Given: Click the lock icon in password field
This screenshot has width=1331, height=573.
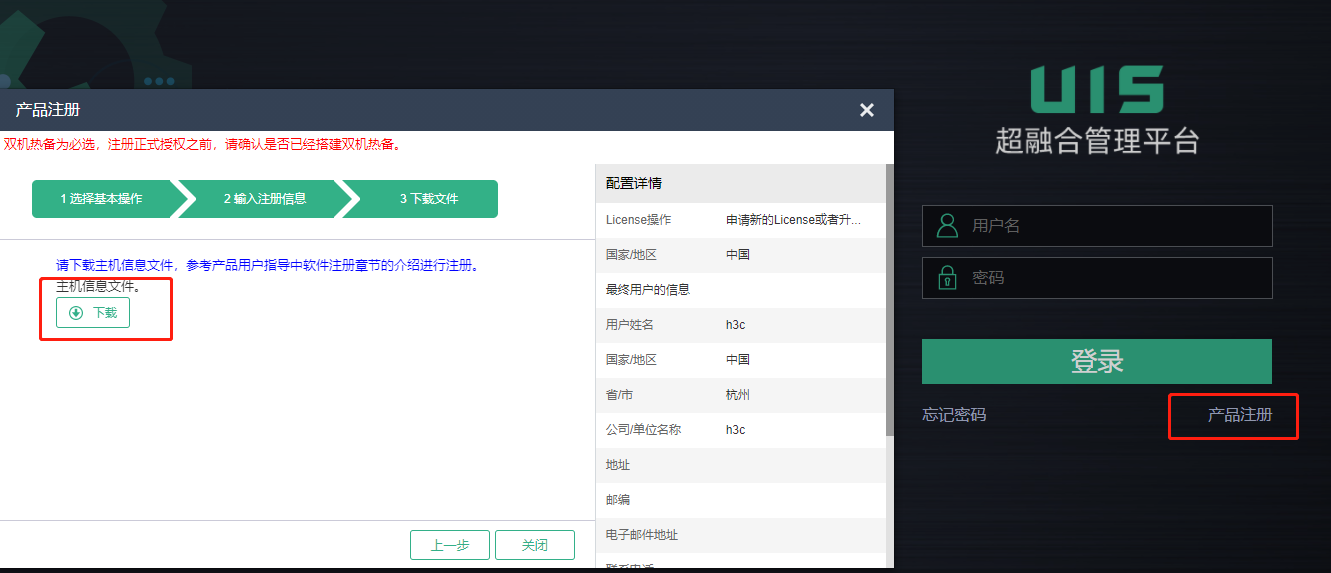Looking at the screenshot, I should tap(947, 278).
